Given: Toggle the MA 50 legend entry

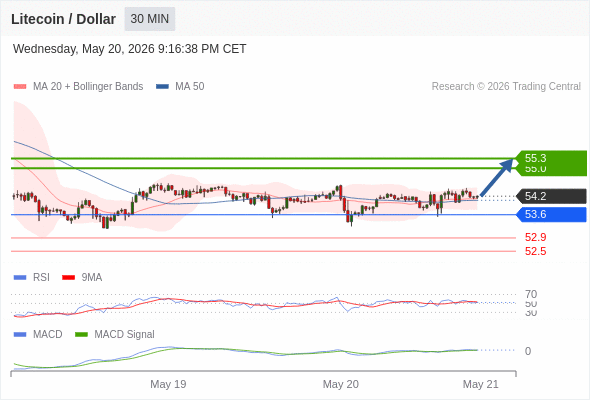Looking at the screenshot, I should pyautogui.click(x=180, y=87).
